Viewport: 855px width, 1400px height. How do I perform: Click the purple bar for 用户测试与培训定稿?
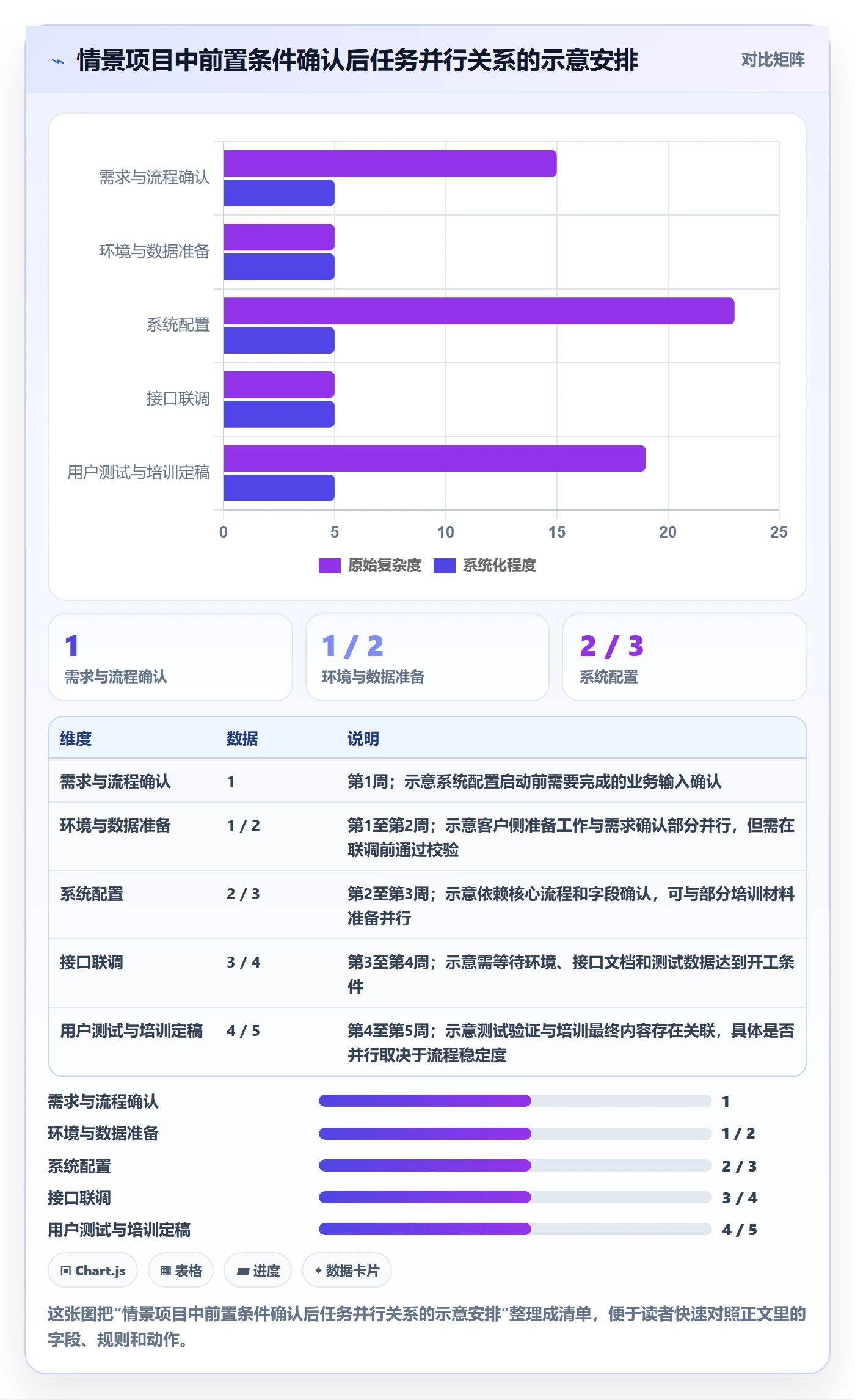point(434,458)
